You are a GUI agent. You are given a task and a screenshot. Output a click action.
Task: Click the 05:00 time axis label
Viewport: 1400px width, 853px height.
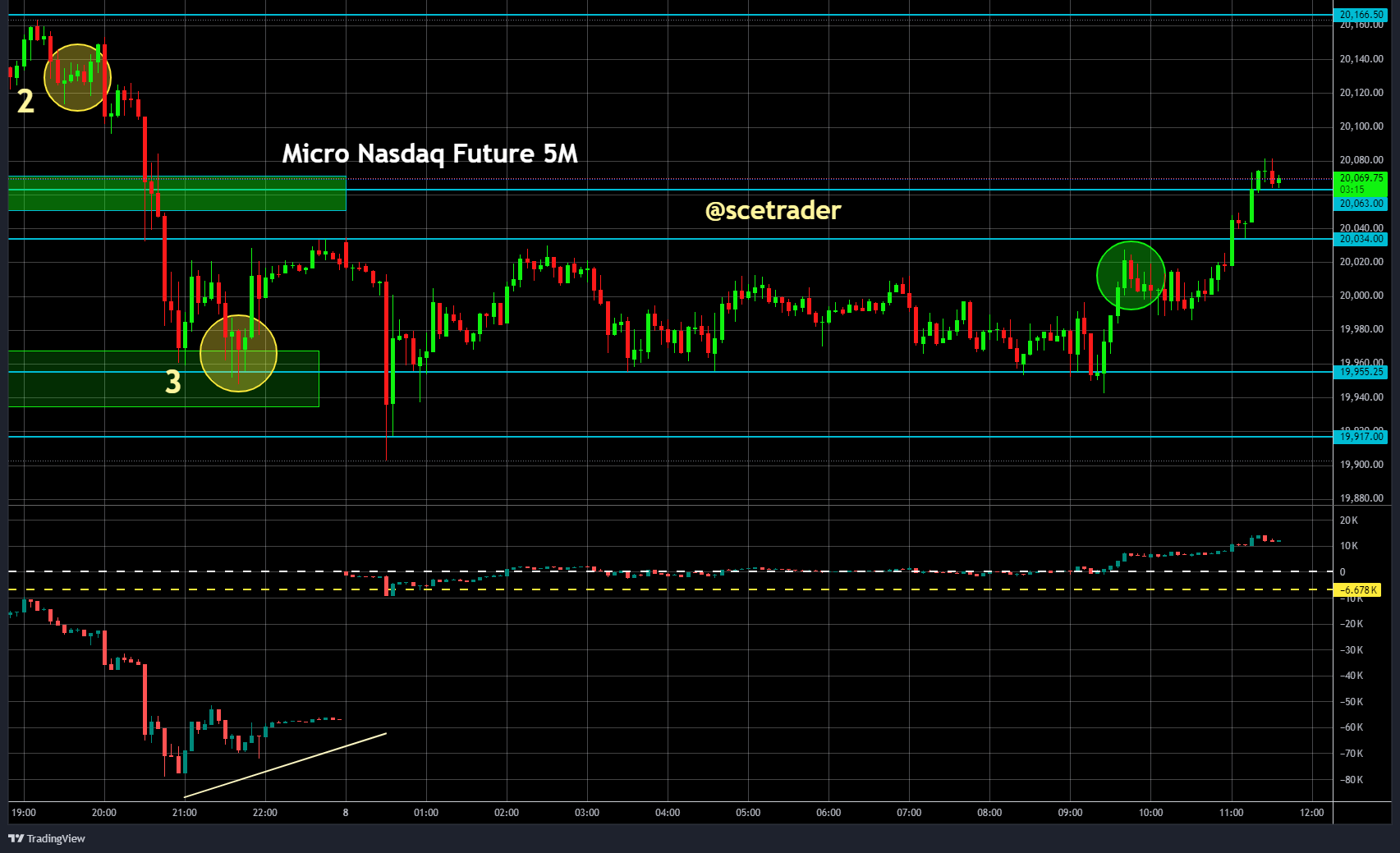[x=748, y=813]
